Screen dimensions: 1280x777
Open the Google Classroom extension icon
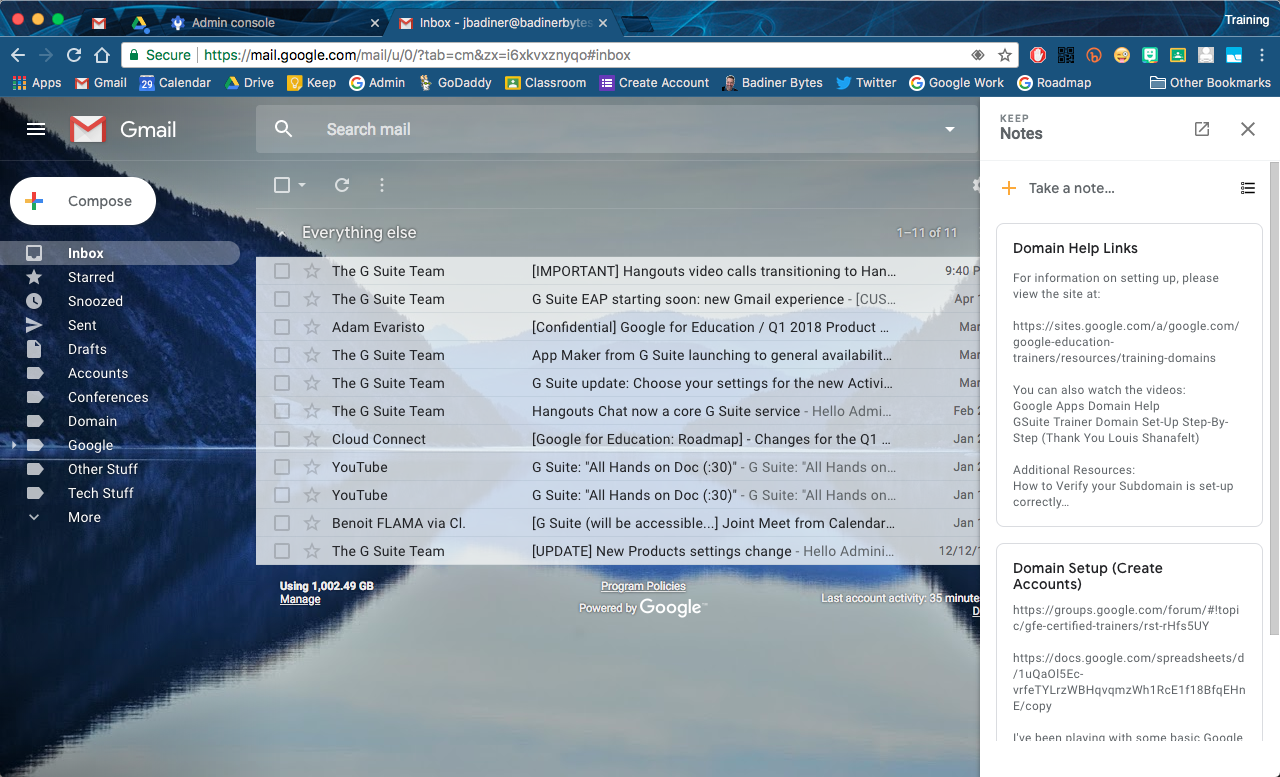pyautogui.click(x=1178, y=55)
